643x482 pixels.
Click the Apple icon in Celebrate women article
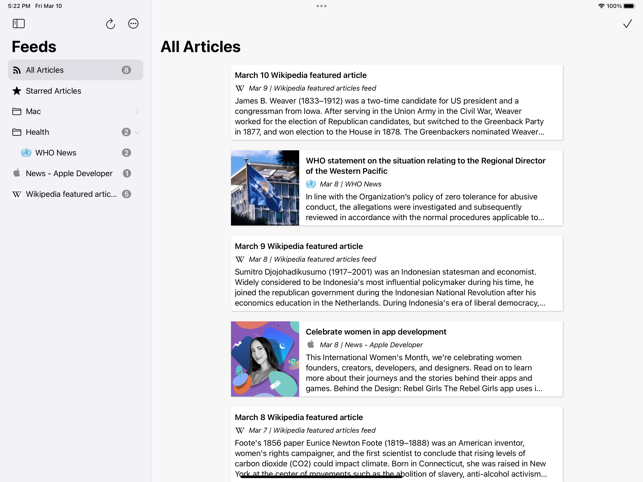[311, 344]
